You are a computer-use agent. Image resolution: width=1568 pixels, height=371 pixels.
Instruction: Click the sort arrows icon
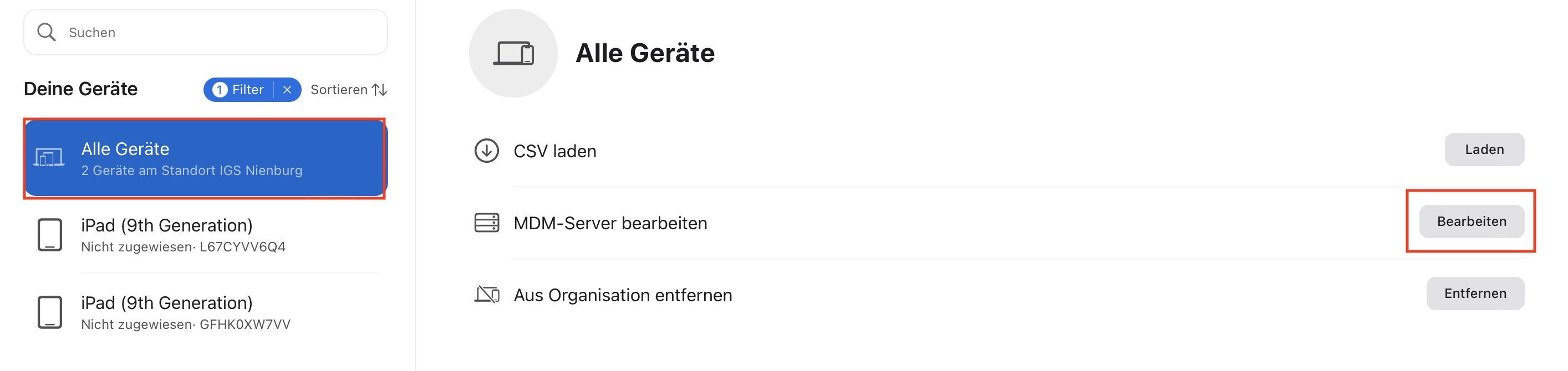tap(380, 90)
